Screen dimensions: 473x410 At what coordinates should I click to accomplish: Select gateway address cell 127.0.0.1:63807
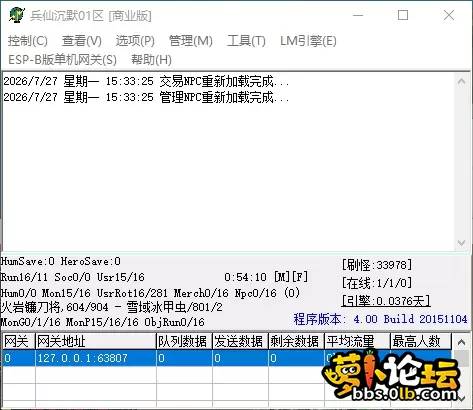click(96, 358)
